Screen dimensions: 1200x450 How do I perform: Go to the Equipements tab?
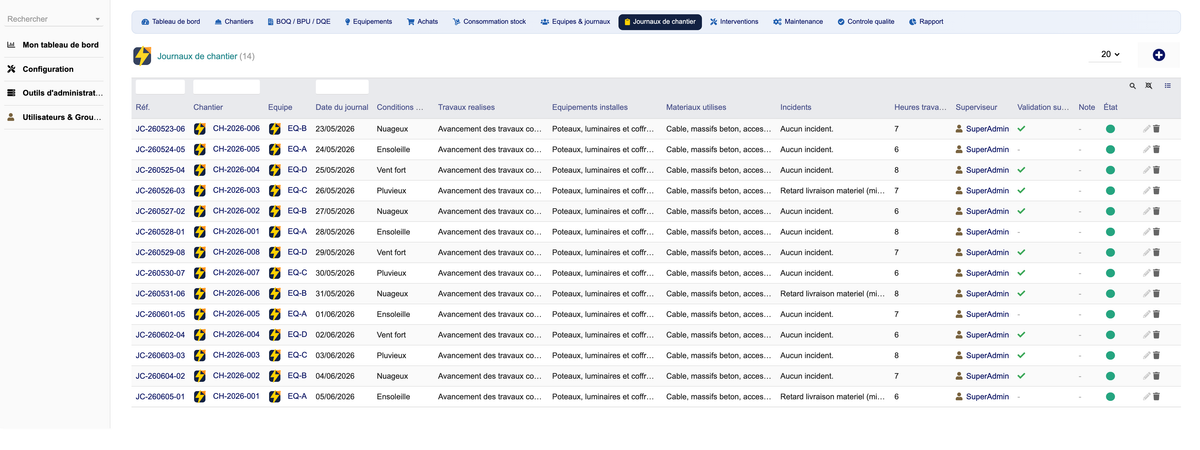pos(368,22)
